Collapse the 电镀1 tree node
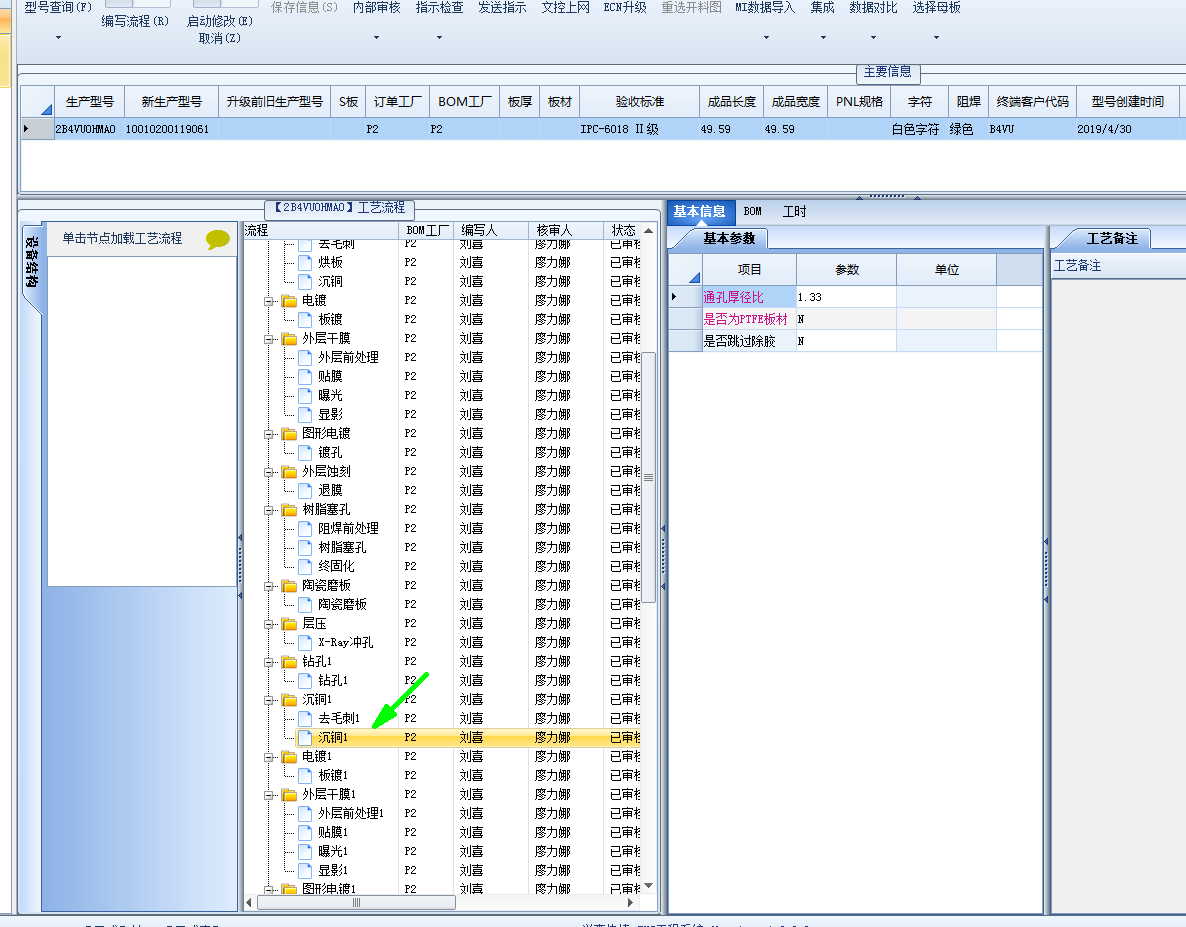This screenshot has width=1186, height=927. tap(269, 757)
